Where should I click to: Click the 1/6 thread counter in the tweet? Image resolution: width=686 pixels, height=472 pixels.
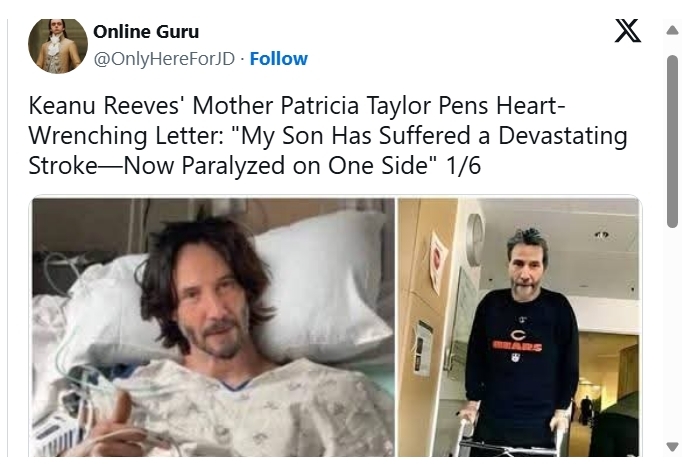463,165
